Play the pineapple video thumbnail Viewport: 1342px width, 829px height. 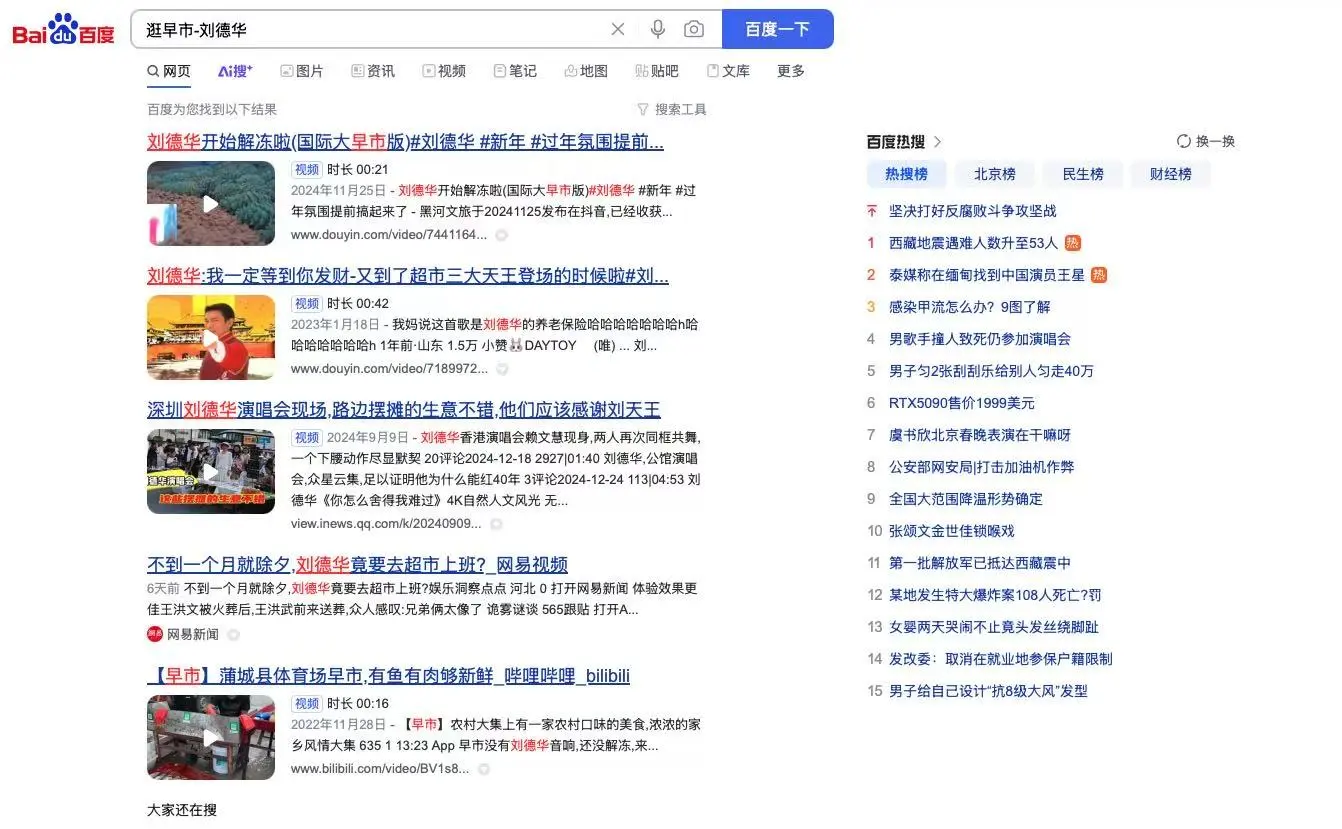click(211, 203)
